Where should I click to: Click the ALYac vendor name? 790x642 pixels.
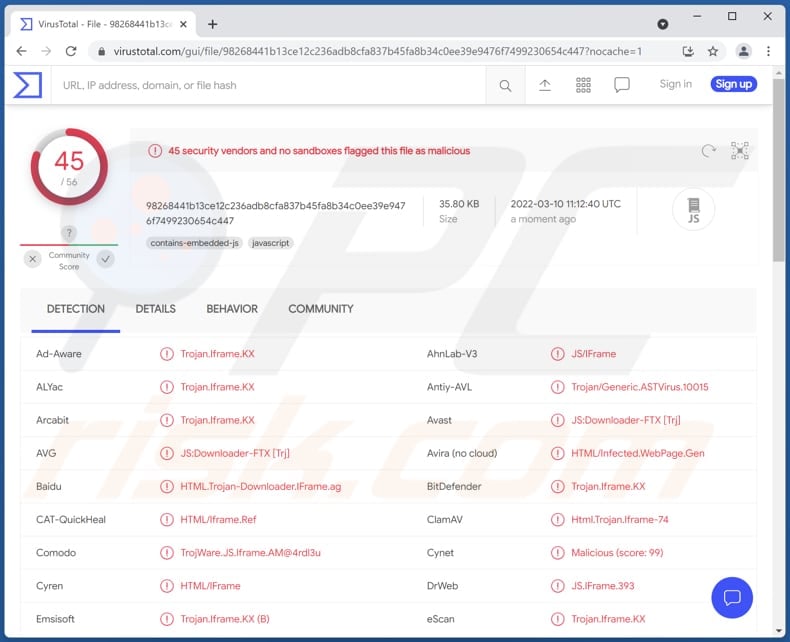(x=49, y=387)
